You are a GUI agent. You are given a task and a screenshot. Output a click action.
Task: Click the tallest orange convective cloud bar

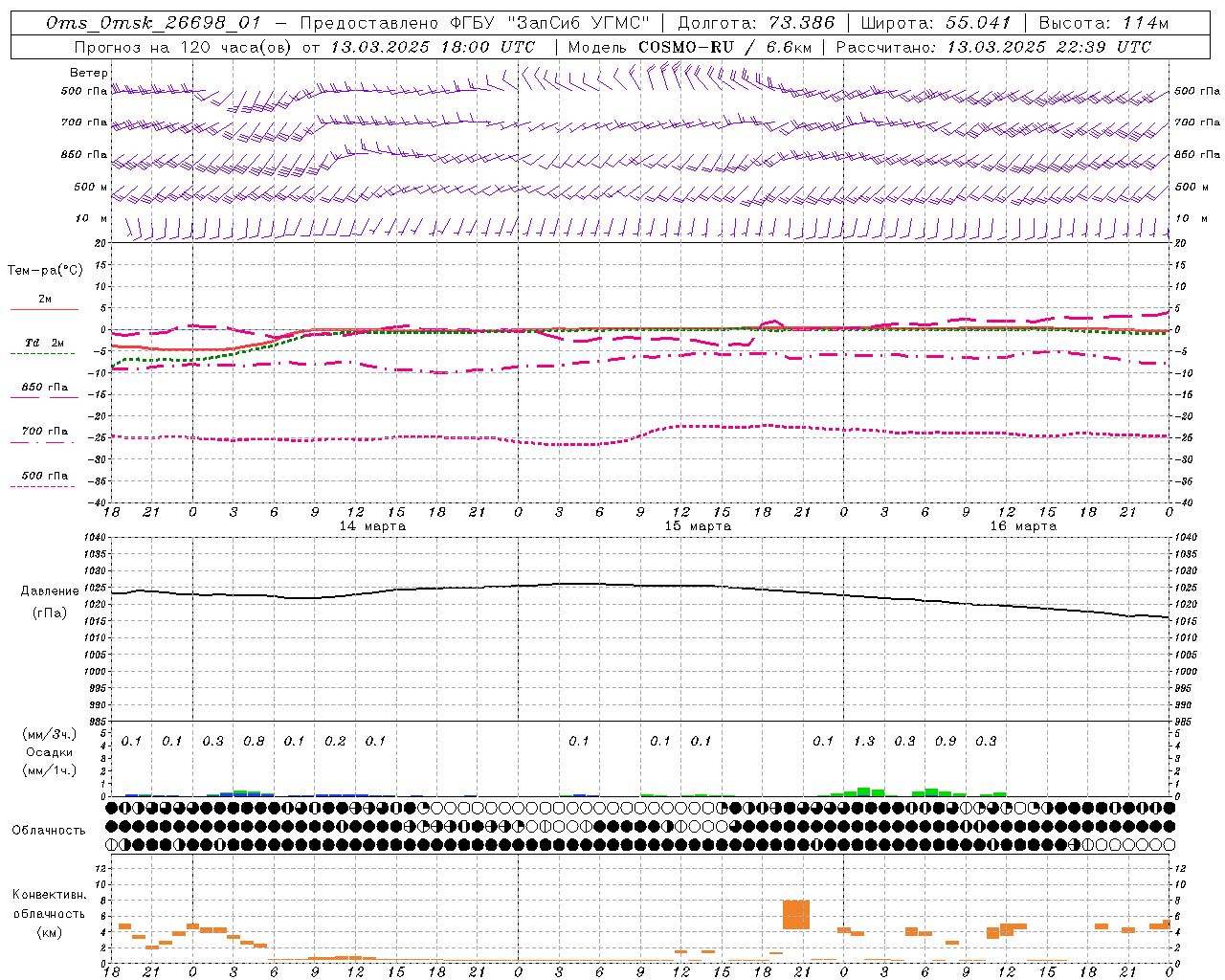click(x=796, y=915)
